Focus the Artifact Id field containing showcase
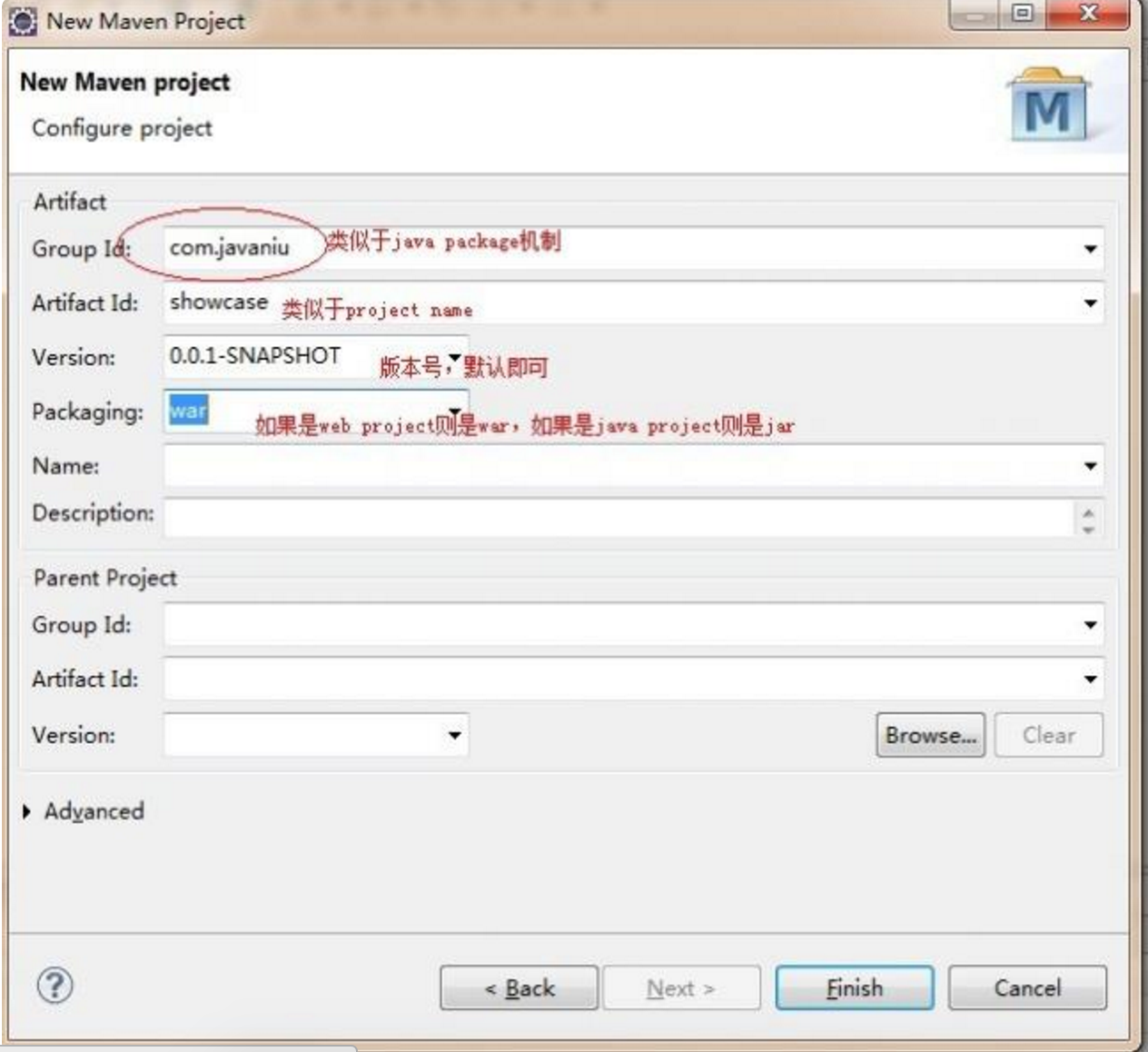The image size is (1148, 1052). point(633,303)
